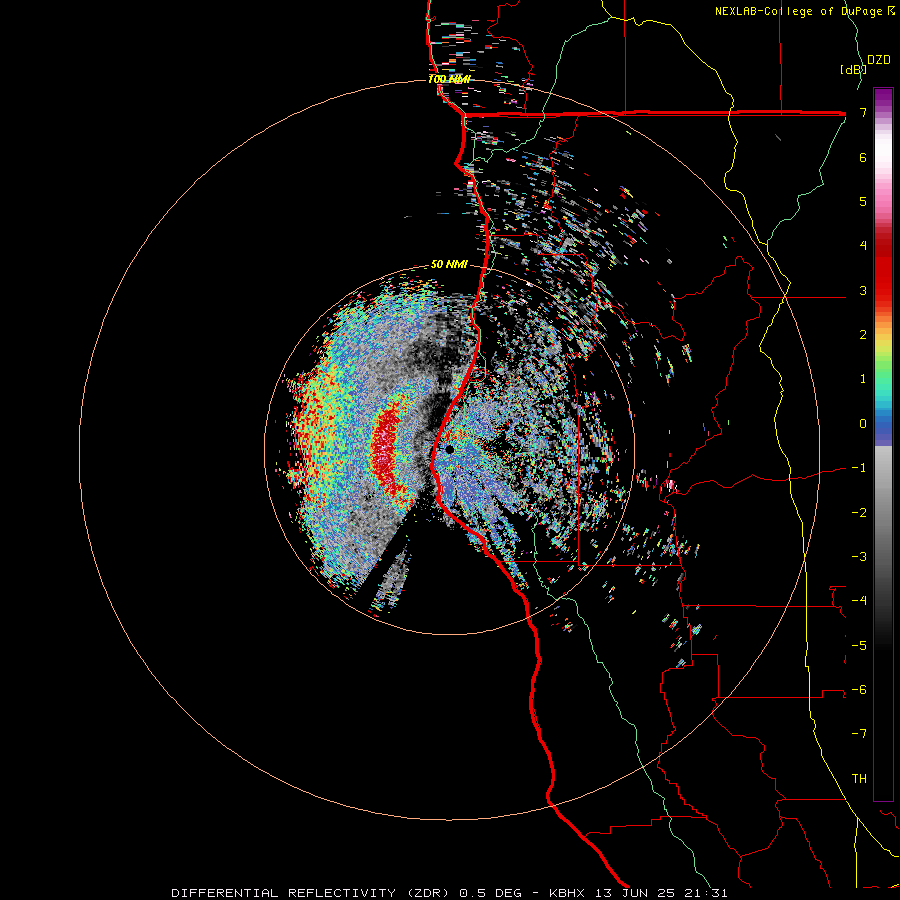Image resolution: width=900 pixels, height=900 pixels.
Task: Click the 100 NMI range ring label
Action: pyautogui.click(x=449, y=79)
